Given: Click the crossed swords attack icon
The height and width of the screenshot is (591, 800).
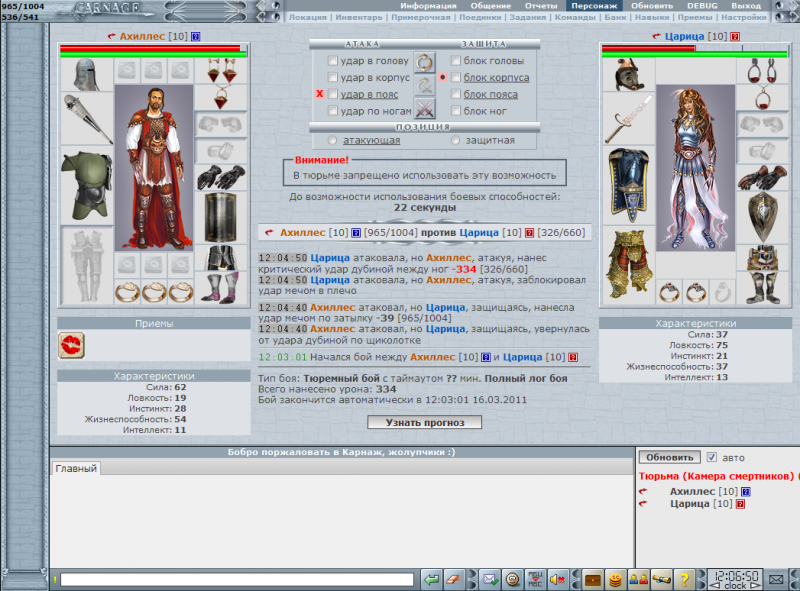Looking at the screenshot, I should tap(425, 109).
